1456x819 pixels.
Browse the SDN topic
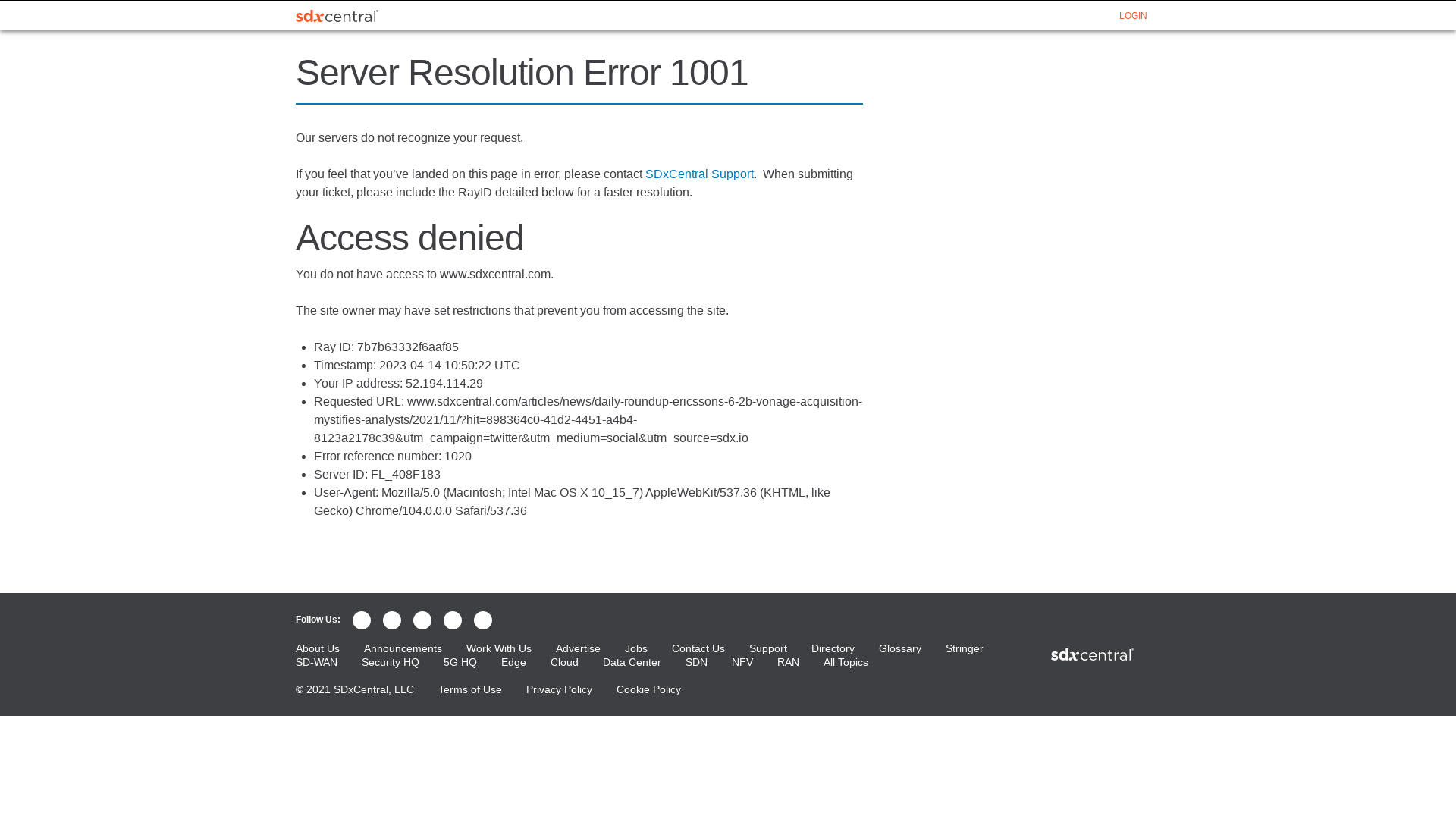pos(696,662)
